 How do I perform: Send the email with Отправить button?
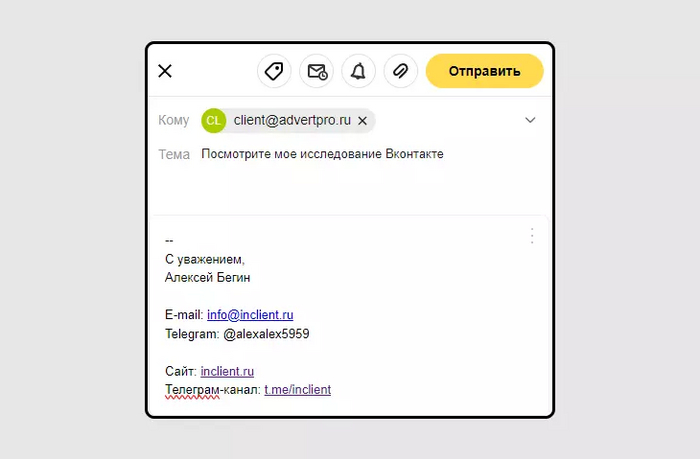[484, 71]
